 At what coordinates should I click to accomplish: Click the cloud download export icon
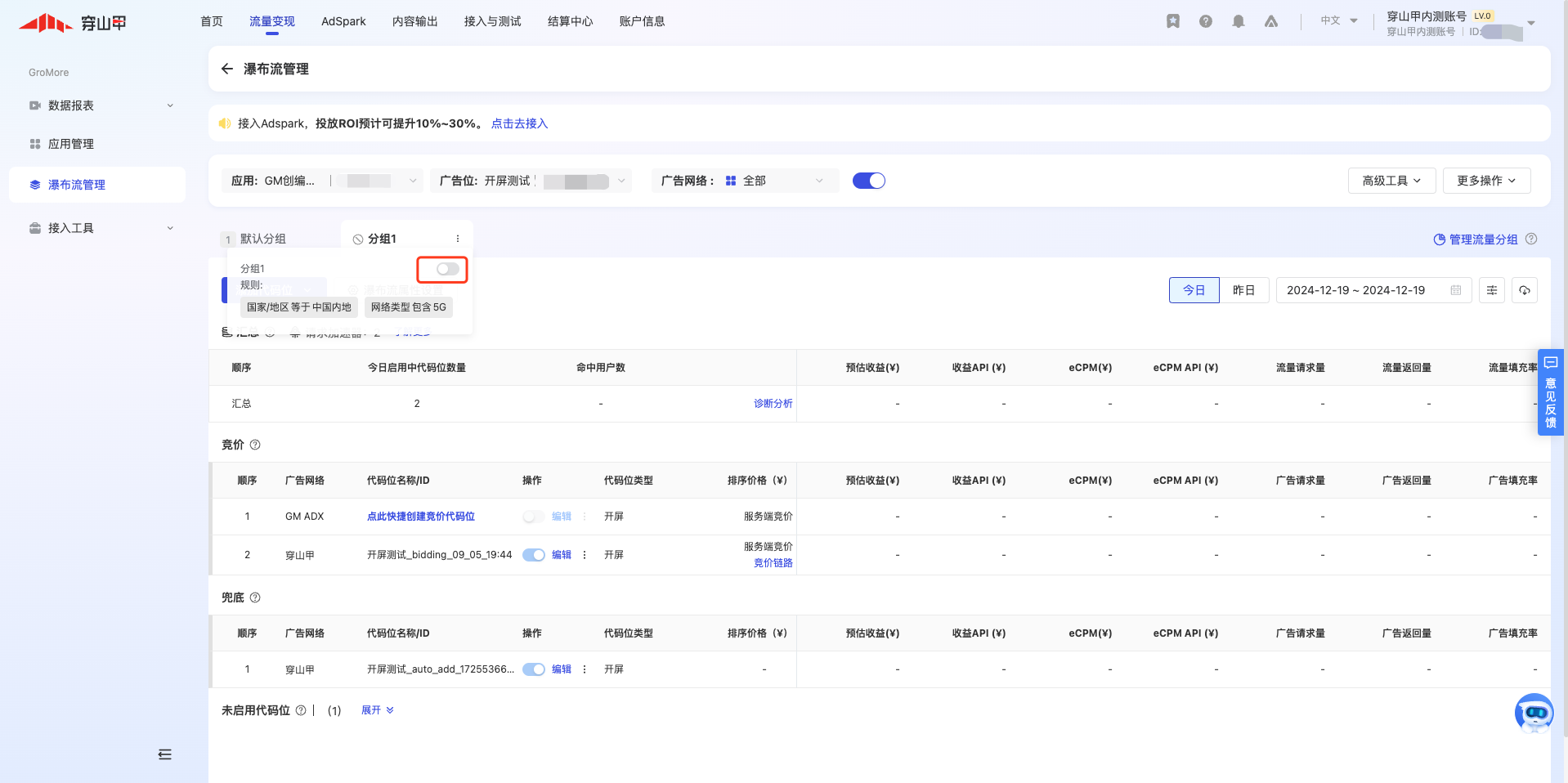coord(1525,290)
